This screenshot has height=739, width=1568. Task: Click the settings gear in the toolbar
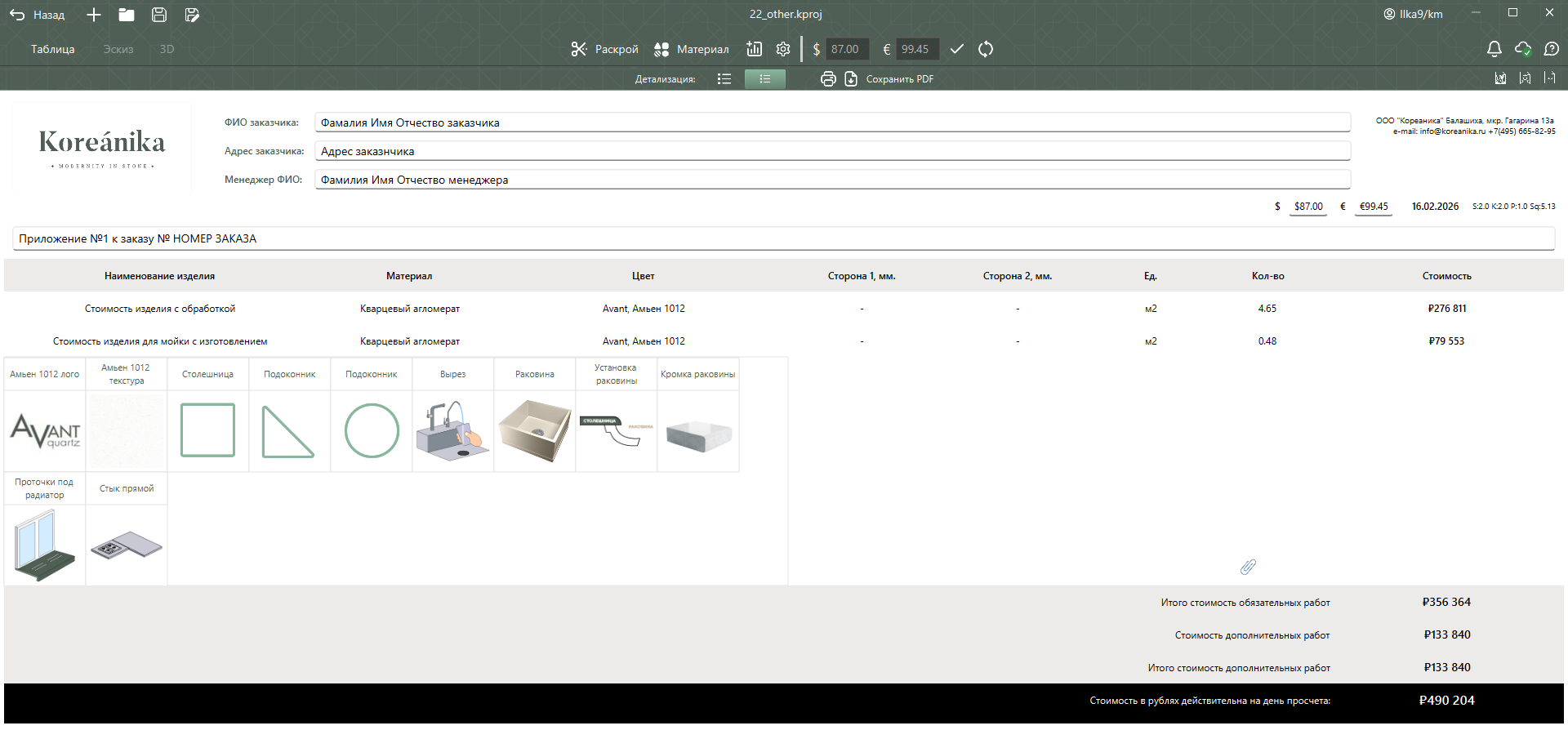point(783,49)
